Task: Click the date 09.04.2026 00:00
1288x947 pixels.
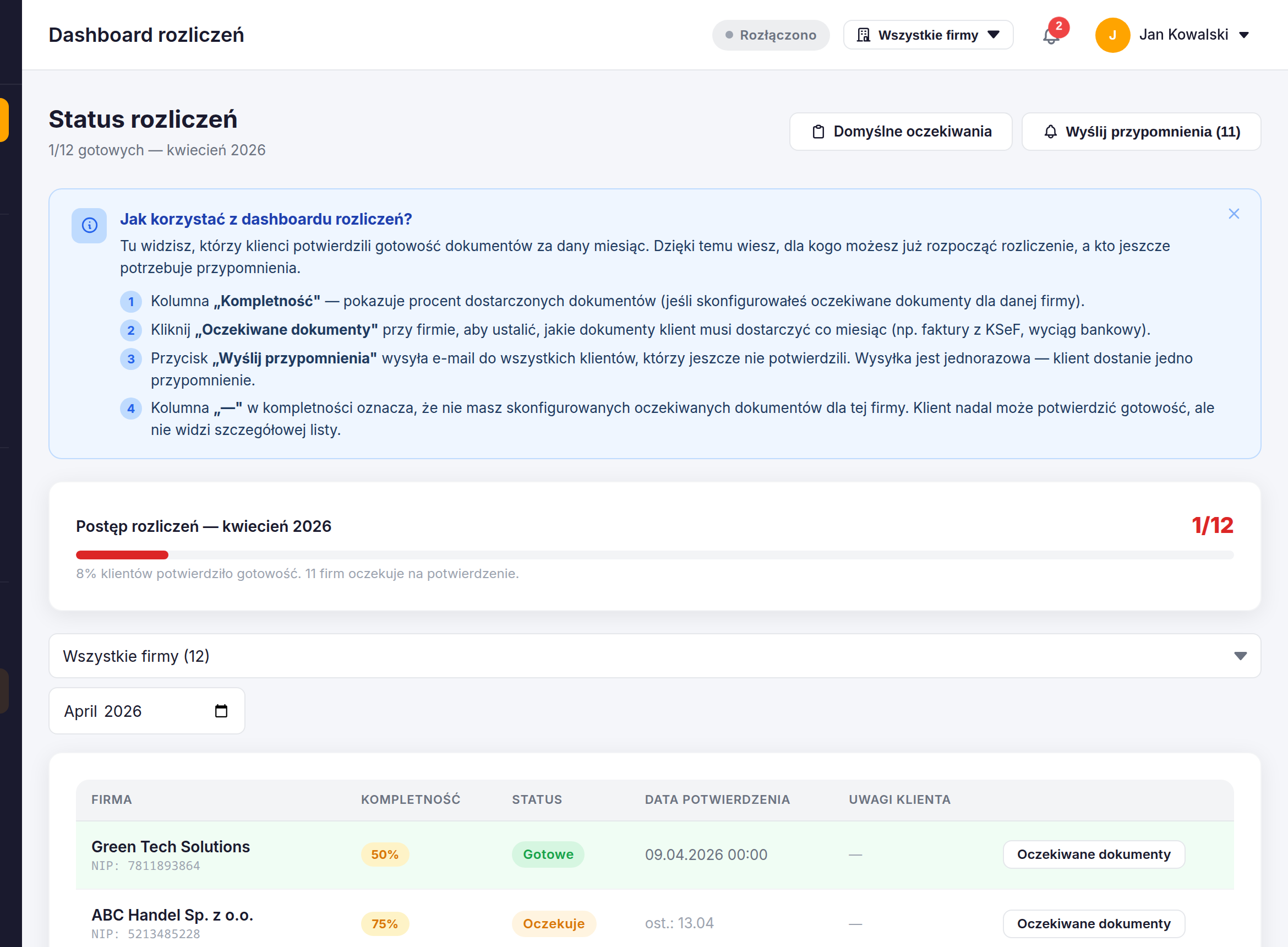Action: 706,855
